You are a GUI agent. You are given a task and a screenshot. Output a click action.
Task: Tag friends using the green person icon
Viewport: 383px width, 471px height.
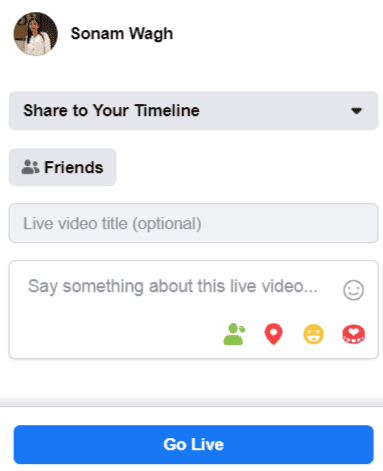[x=234, y=334]
